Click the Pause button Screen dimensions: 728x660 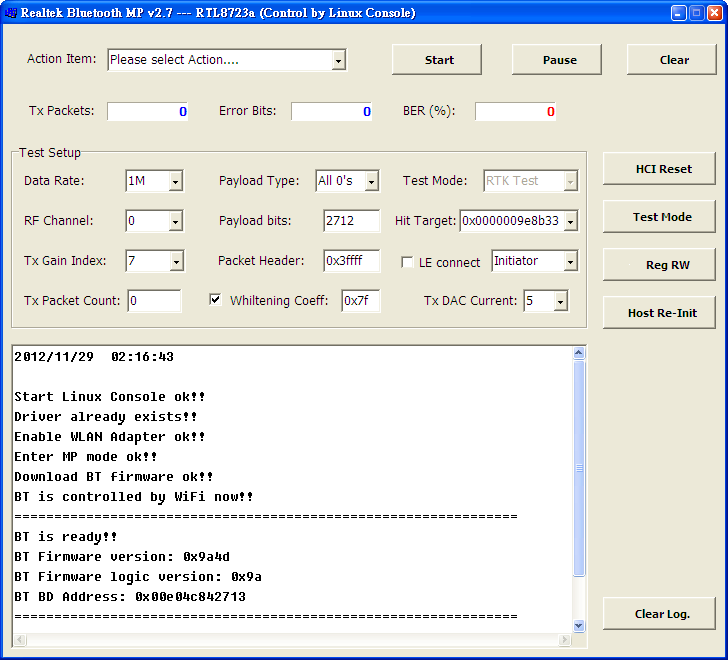pos(557,60)
